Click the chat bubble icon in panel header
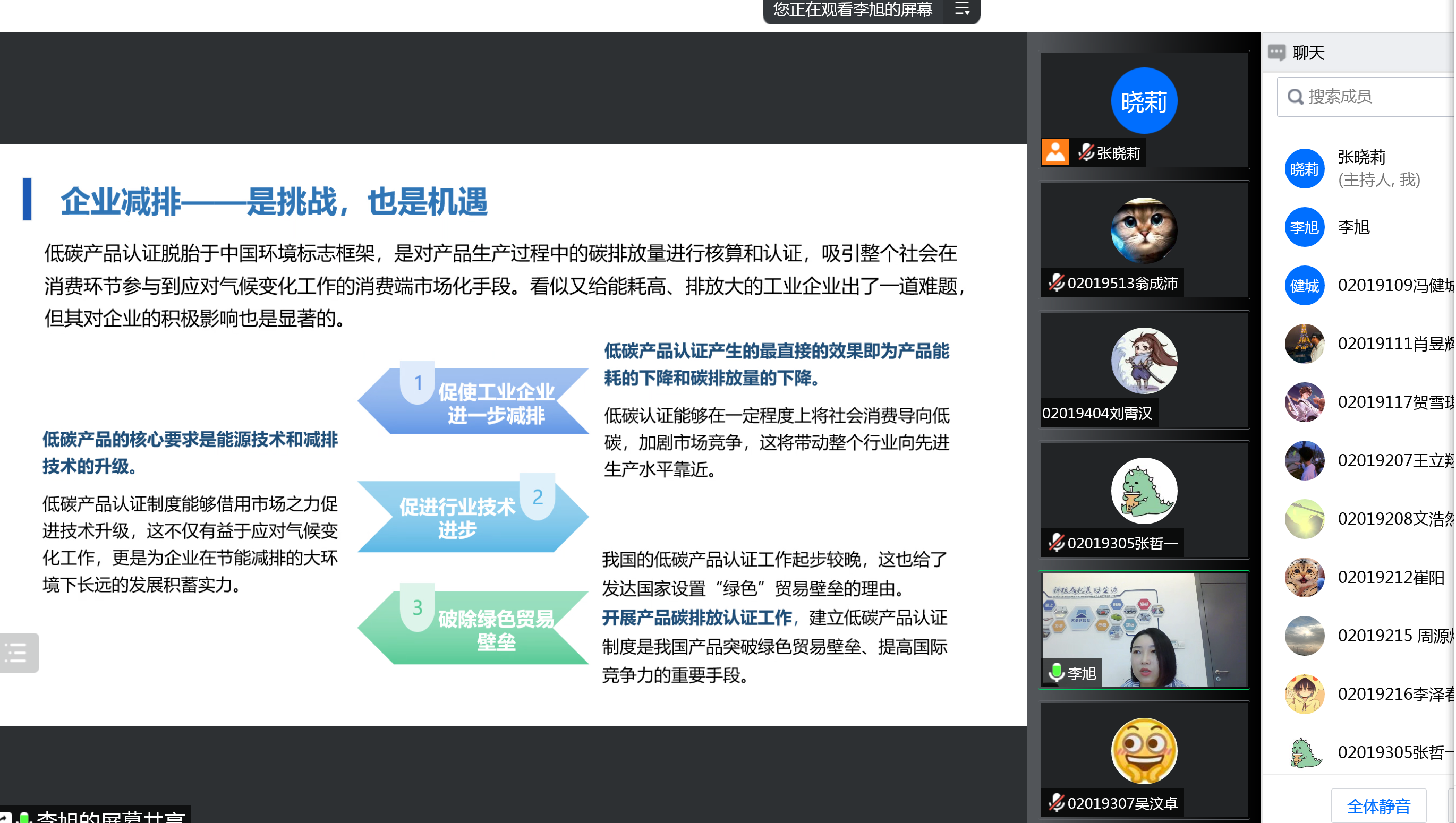The width and height of the screenshot is (1456, 823). [x=1278, y=53]
